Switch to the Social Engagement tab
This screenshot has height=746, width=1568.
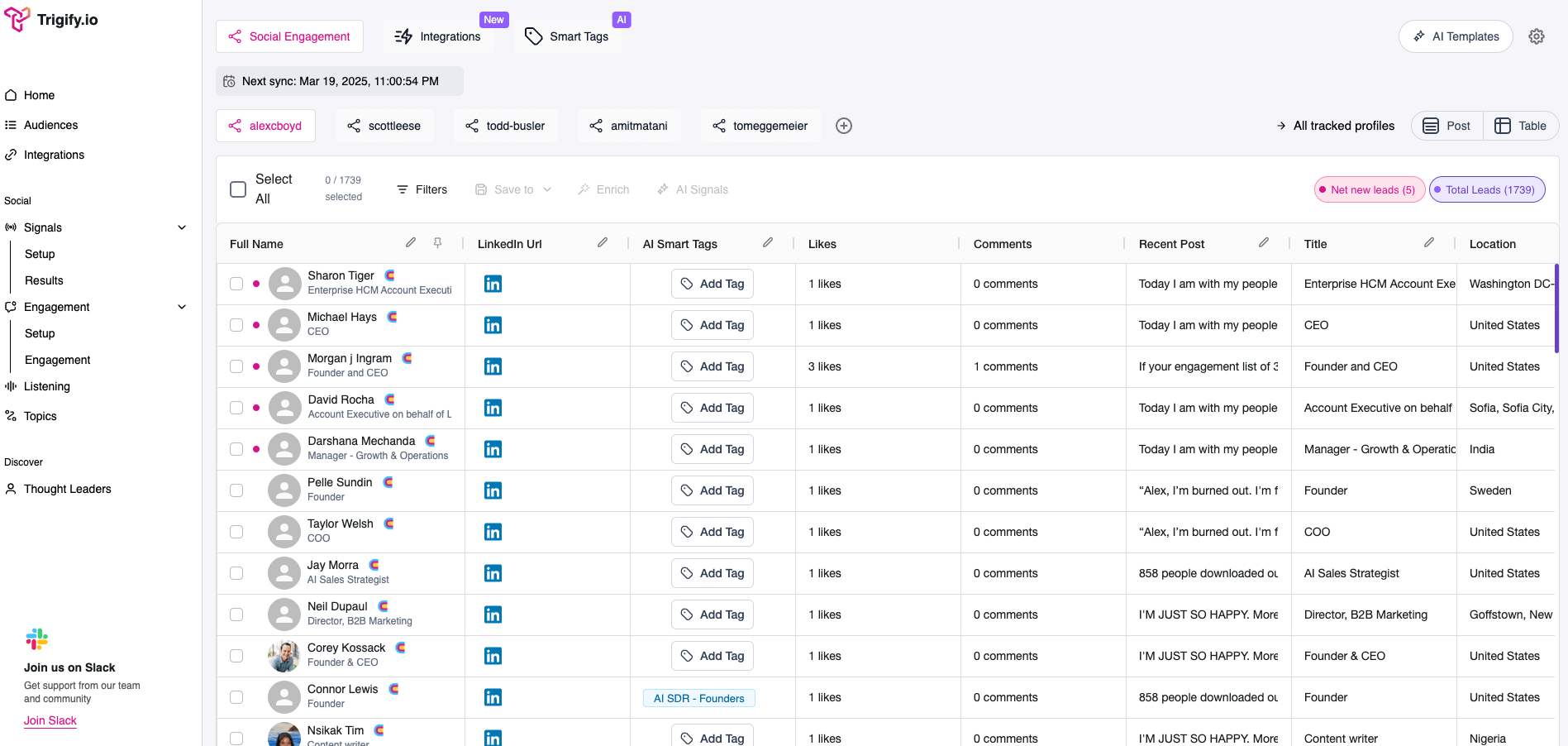289,36
